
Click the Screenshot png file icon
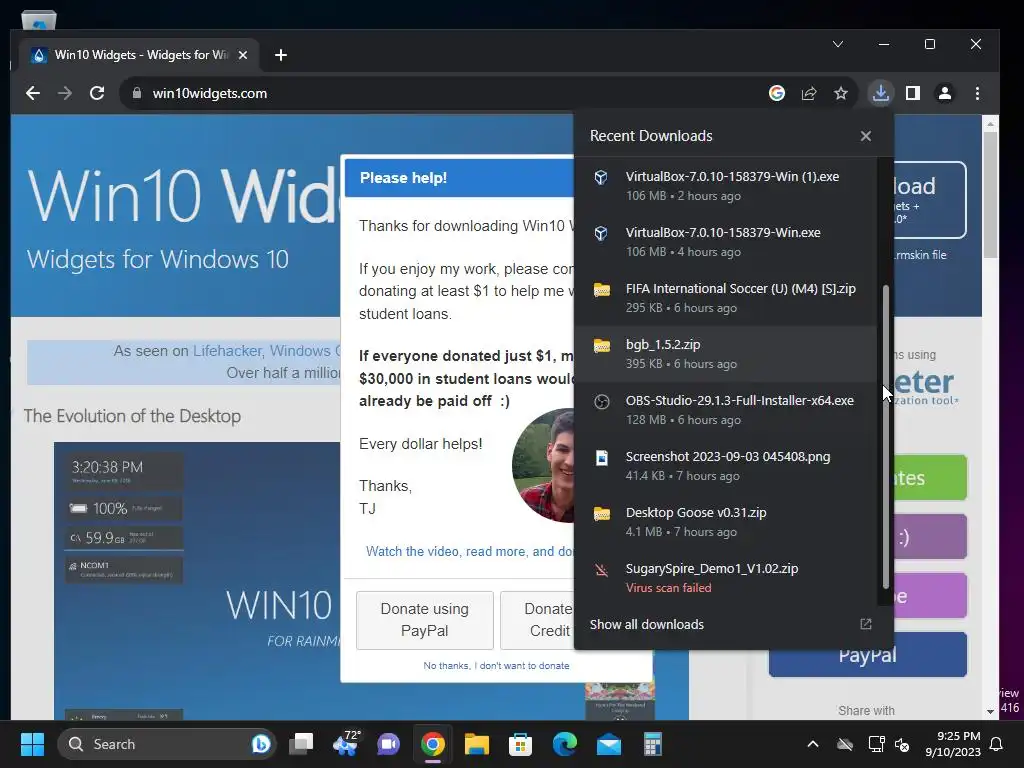601,458
